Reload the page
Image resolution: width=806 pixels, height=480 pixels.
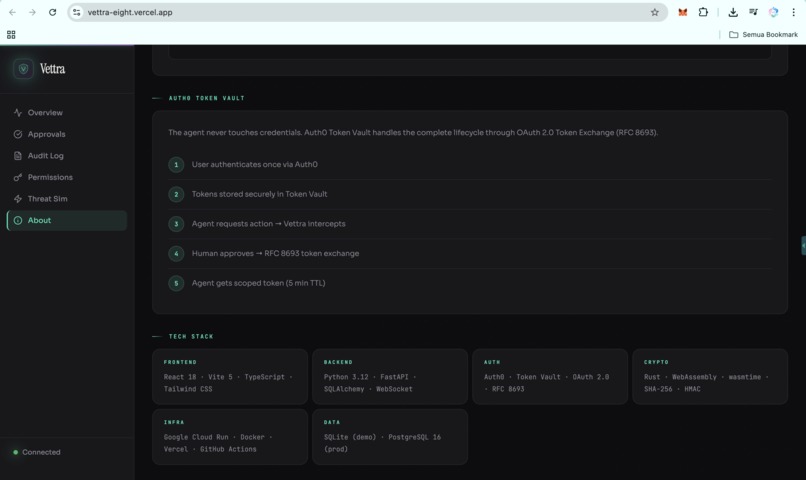pyautogui.click(x=52, y=12)
